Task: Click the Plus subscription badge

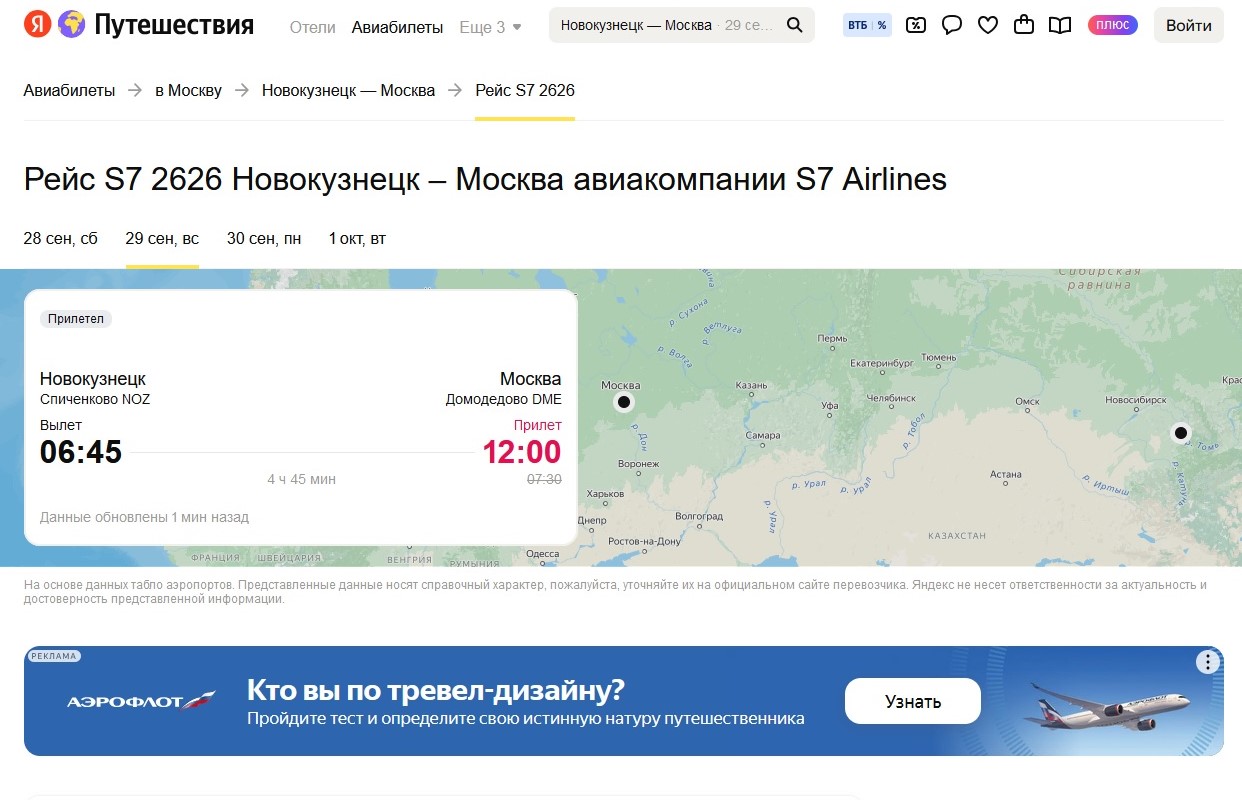Action: (x=1112, y=26)
